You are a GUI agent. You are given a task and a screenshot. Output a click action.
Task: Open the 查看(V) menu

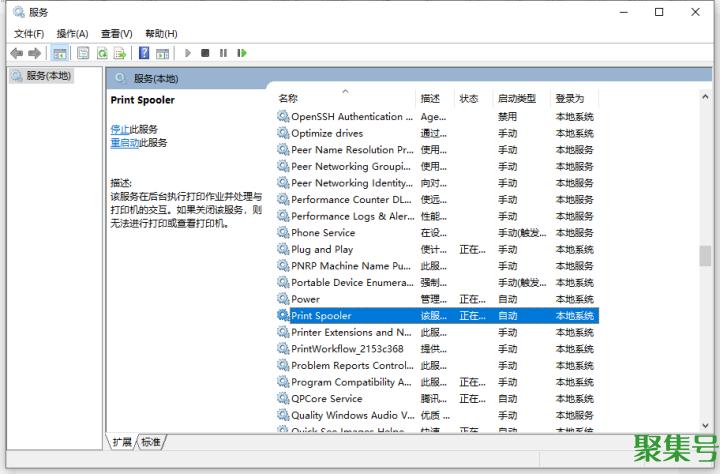(116, 33)
